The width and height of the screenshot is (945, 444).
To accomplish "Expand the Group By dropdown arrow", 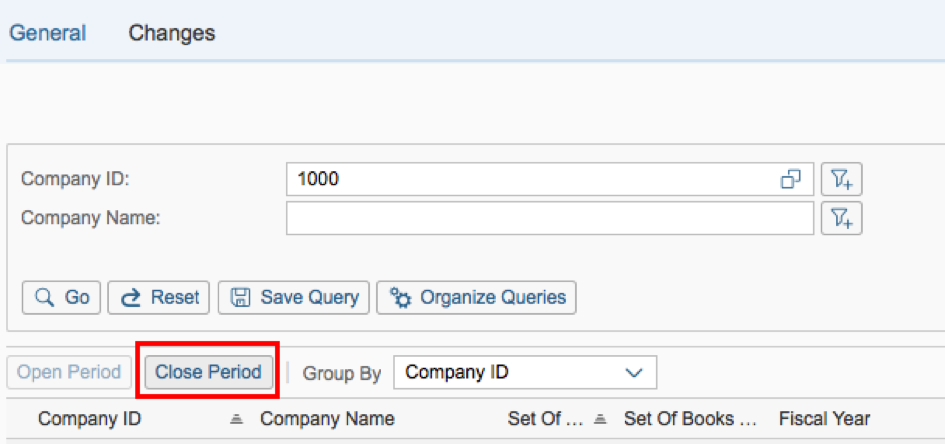I will pos(634,373).
